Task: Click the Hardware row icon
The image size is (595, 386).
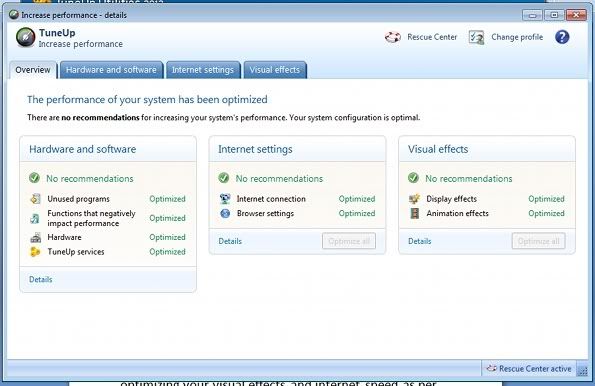Action: tap(35, 238)
